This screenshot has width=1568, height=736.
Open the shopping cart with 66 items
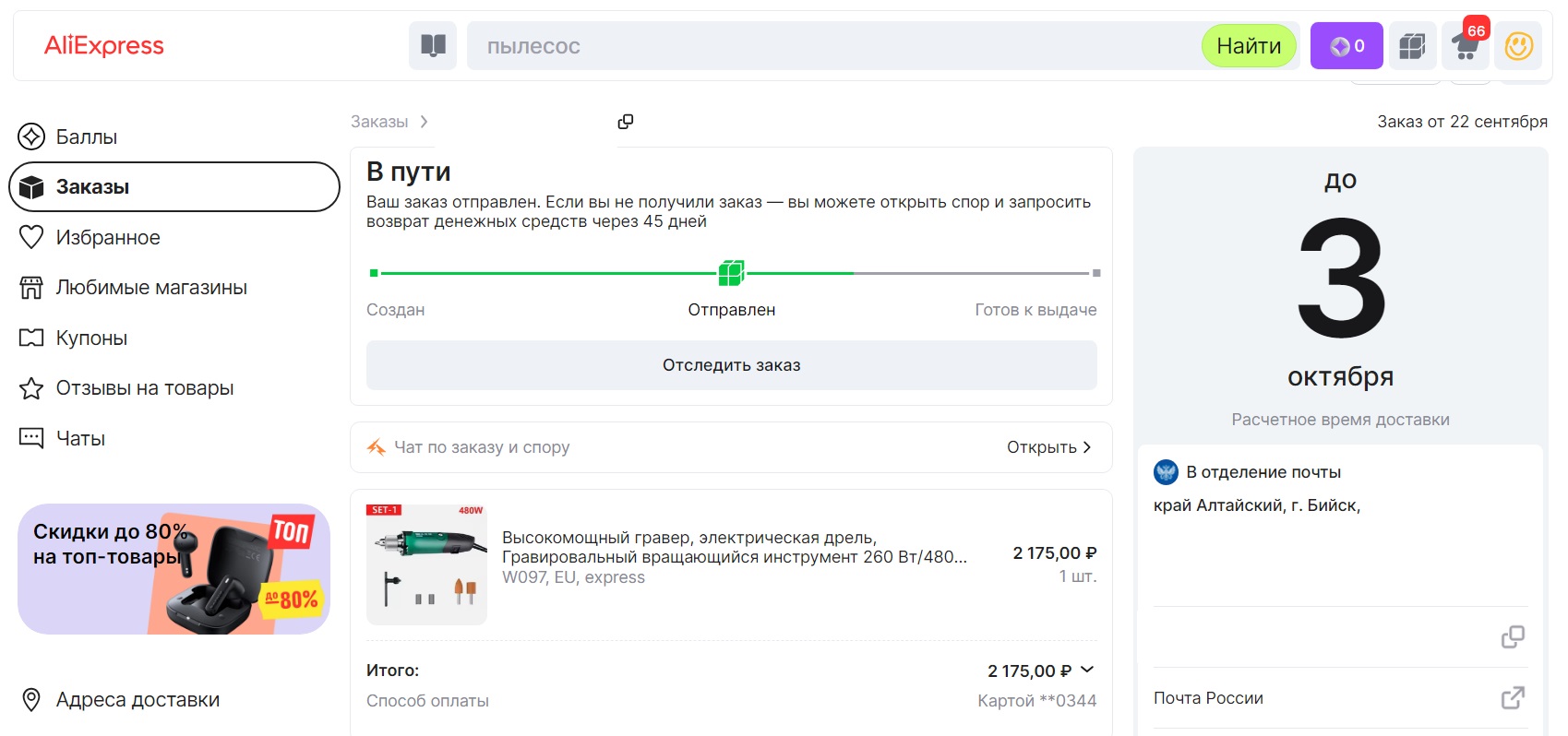pos(1466,46)
